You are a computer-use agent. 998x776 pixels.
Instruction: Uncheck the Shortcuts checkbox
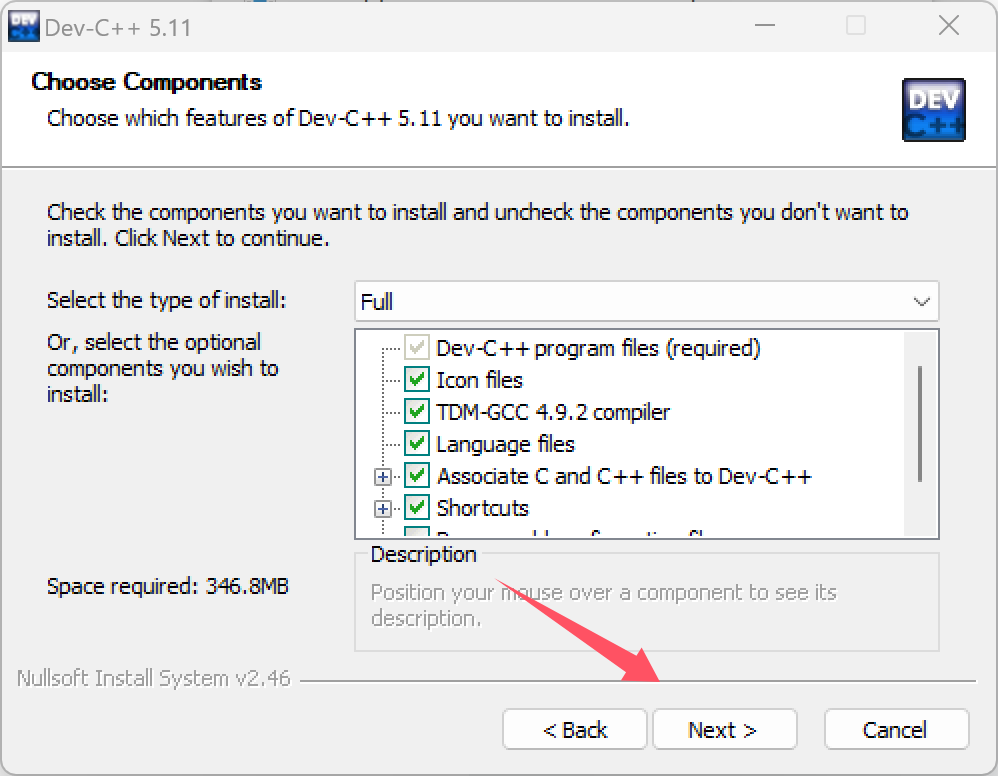point(417,507)
